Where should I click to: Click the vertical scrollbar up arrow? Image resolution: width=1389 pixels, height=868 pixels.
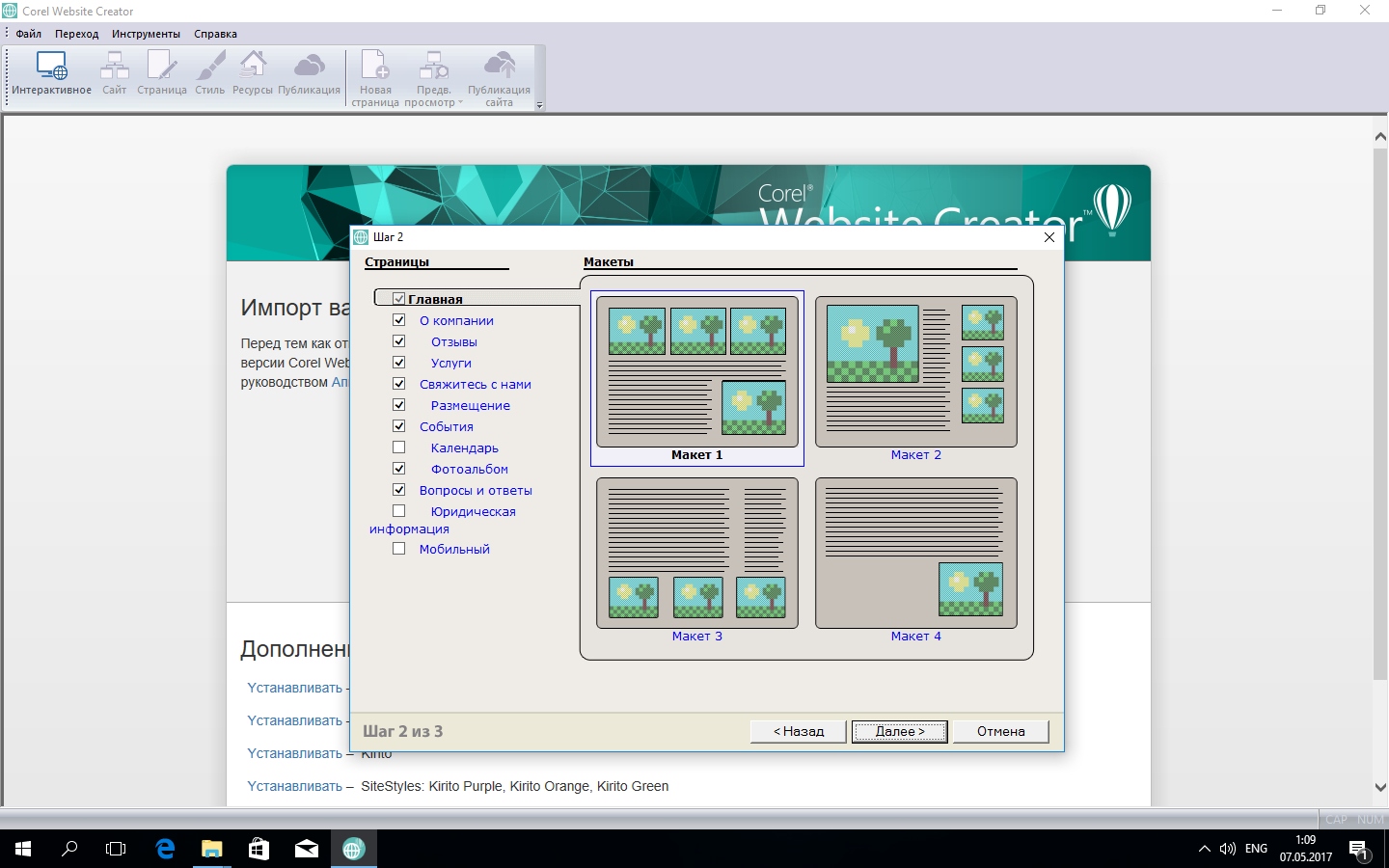tap(1380, 137)
